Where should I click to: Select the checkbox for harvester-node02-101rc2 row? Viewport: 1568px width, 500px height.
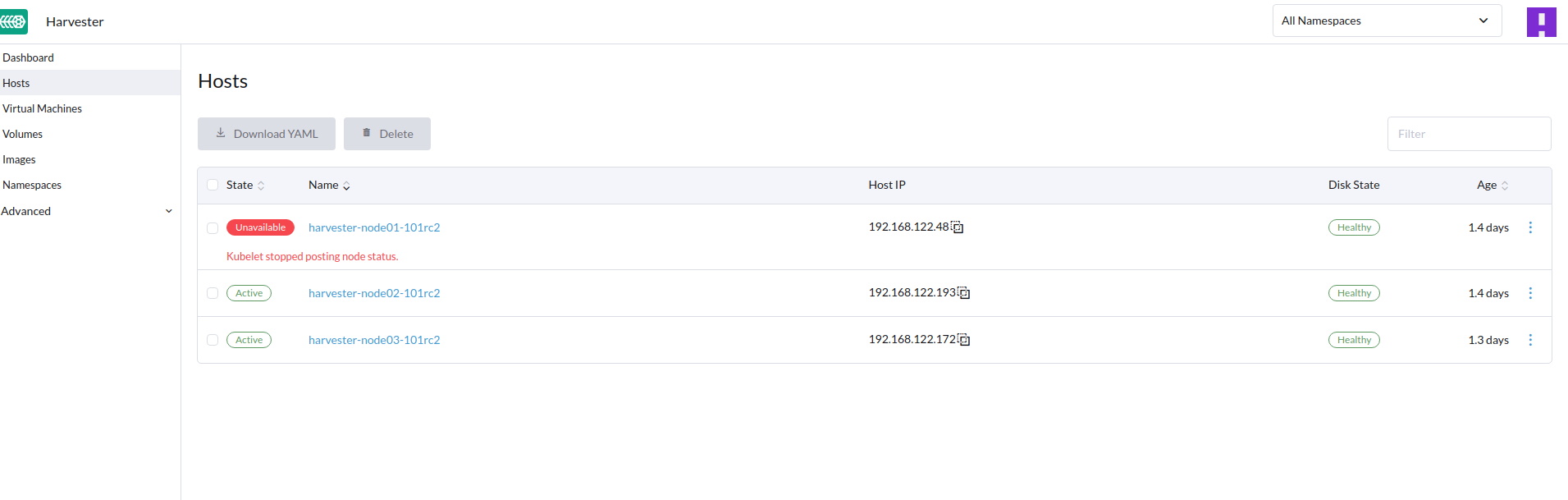point(213,293)
